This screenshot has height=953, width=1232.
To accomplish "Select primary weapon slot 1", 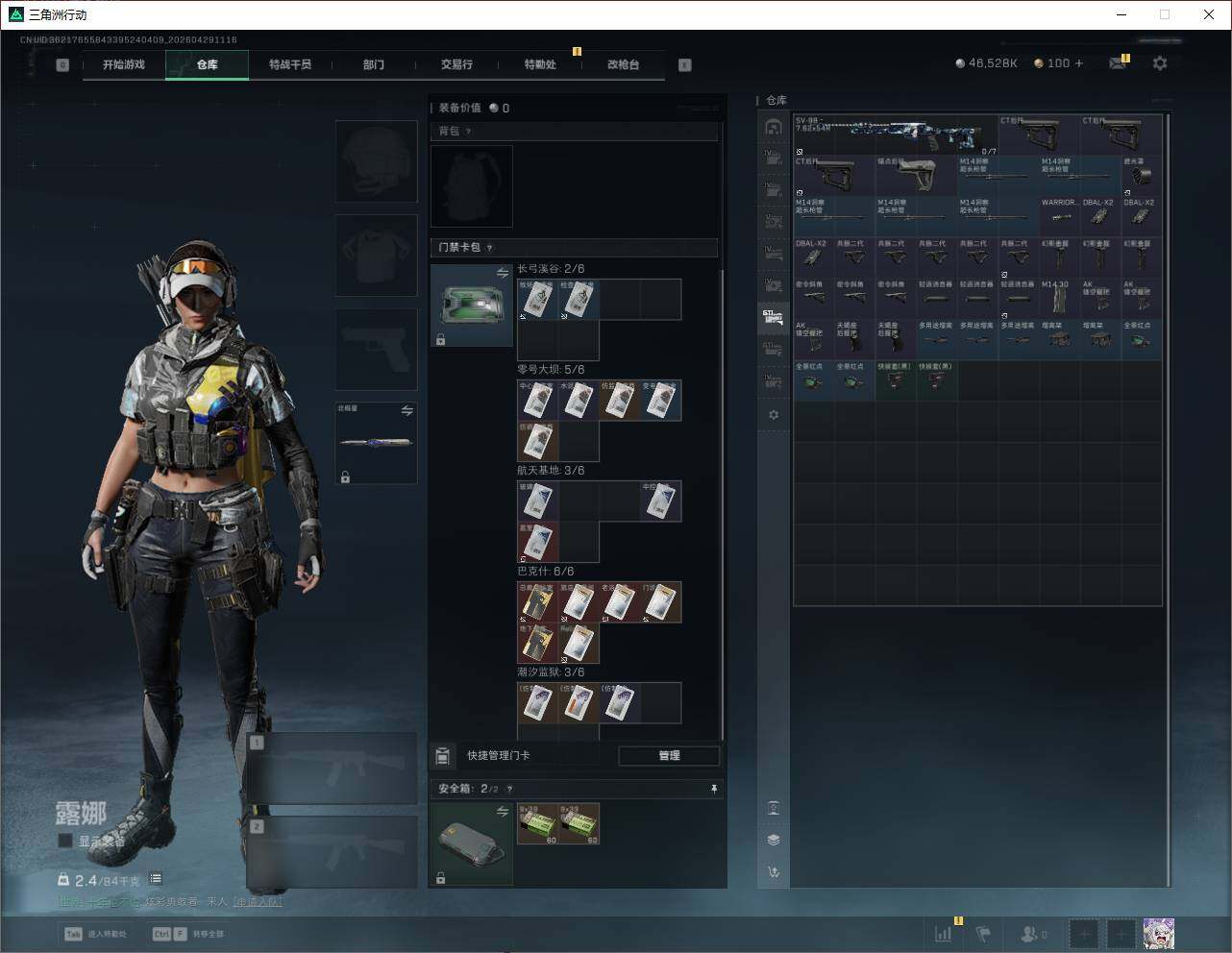I will click(332, 769).
